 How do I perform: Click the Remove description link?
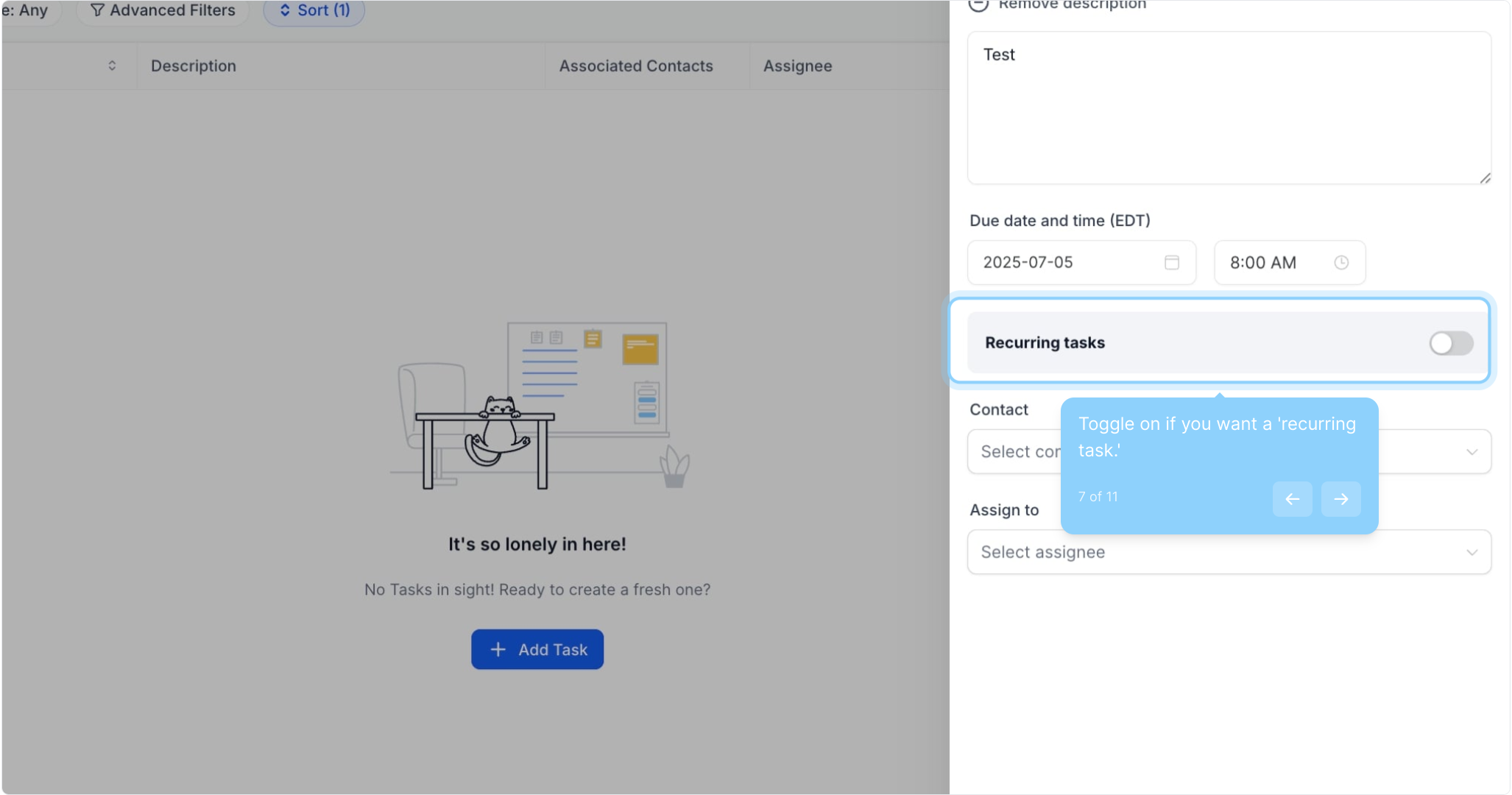point(1072,5)
